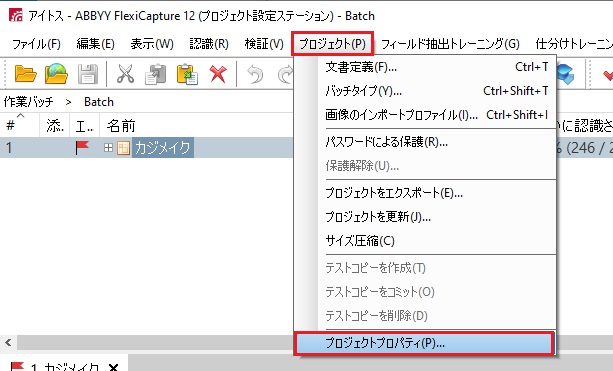Click the 作業バッチ breadcrumb link
This screenshot has height=371, width=613.
click(28, 102)
